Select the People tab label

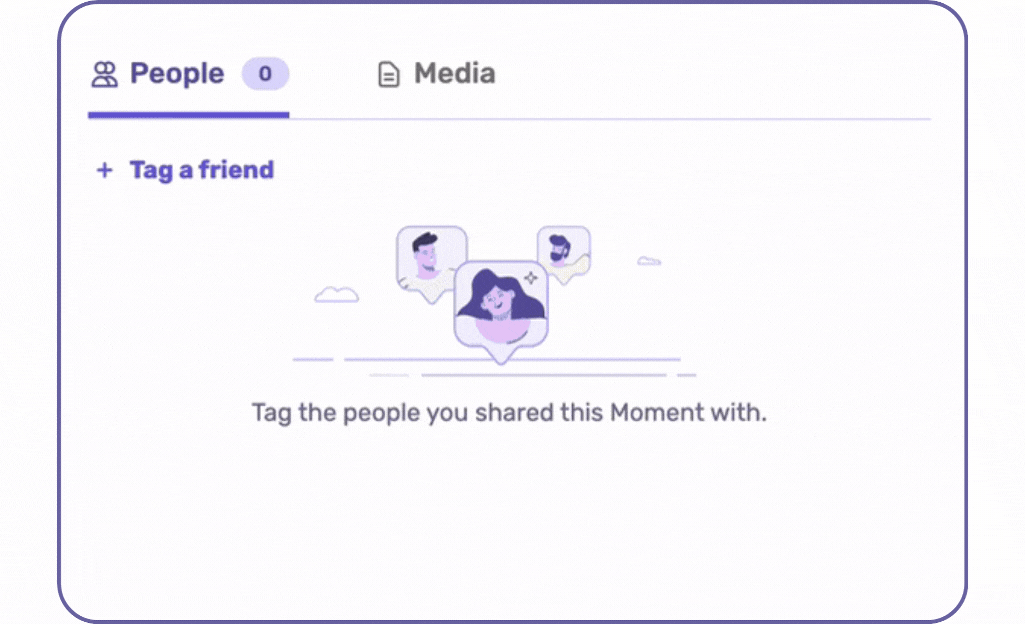(x=177, y=73)
